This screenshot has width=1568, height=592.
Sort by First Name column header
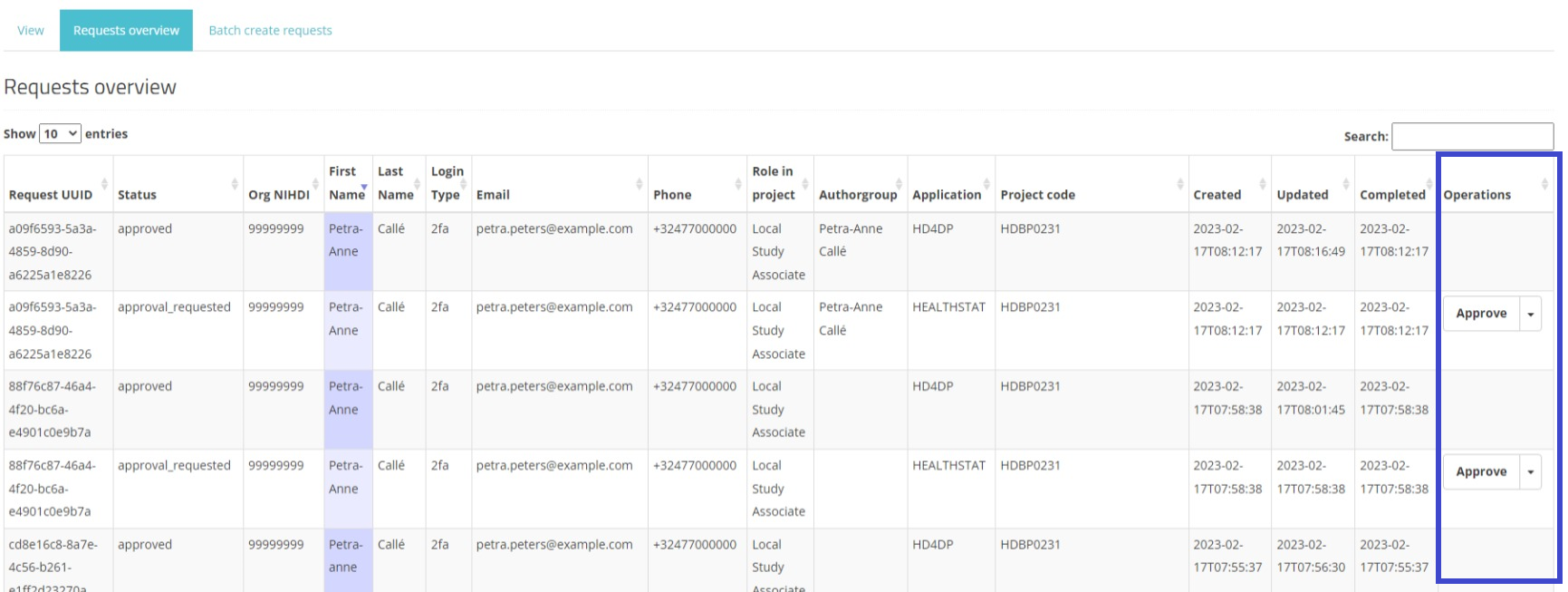click(346, 183)
